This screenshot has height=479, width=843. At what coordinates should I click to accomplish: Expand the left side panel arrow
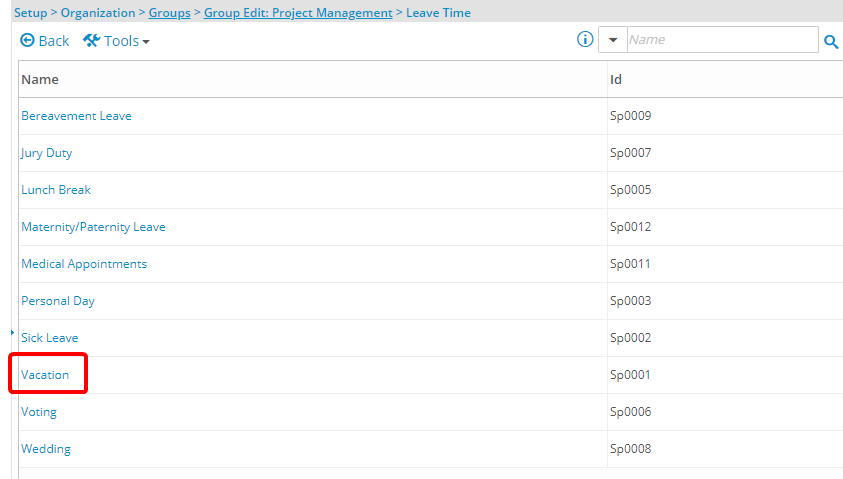pyautogui.click(x=12, y=333)
